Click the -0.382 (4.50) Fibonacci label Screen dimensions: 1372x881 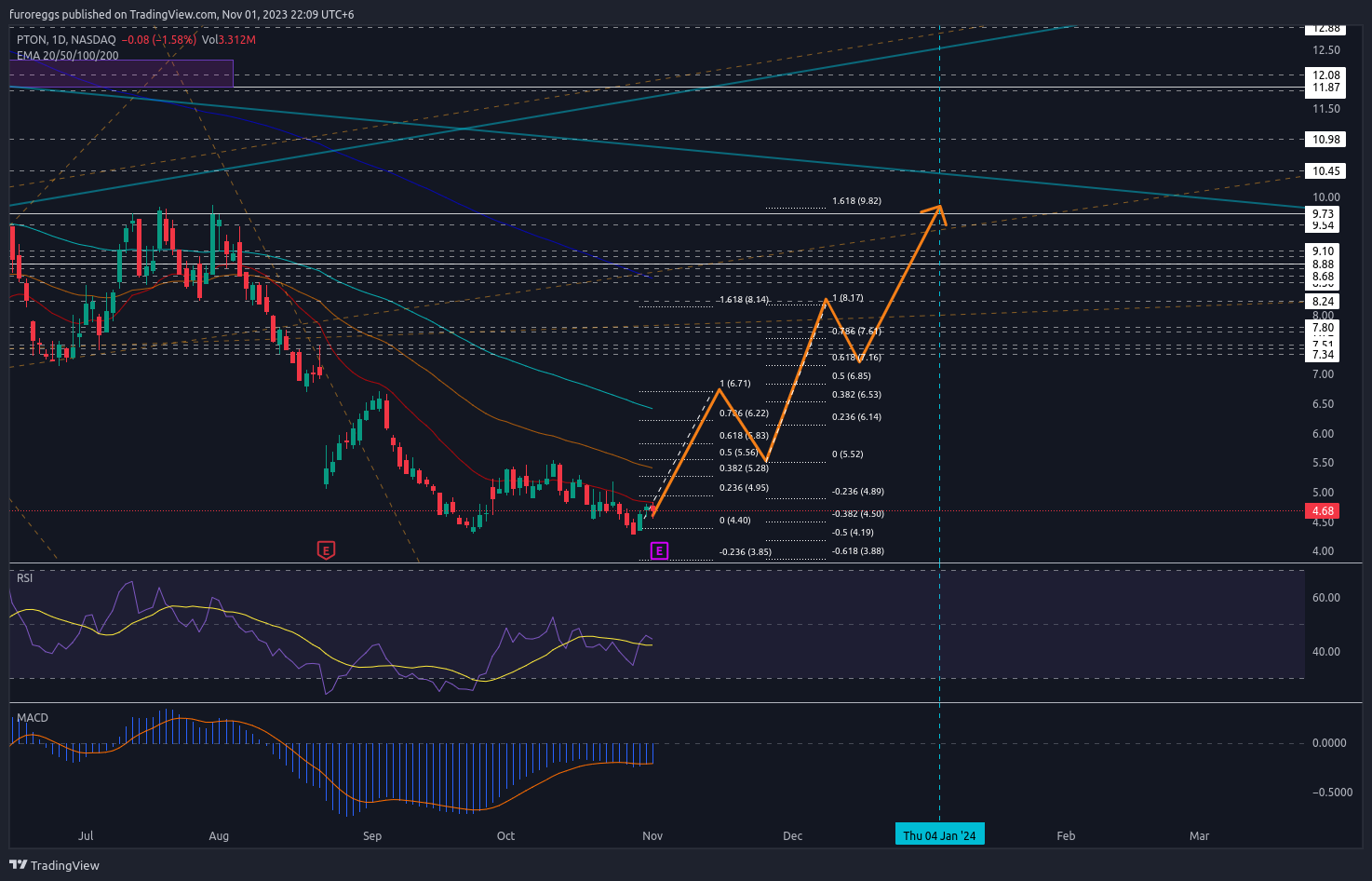pyautogui.click(x=858, y=514)
